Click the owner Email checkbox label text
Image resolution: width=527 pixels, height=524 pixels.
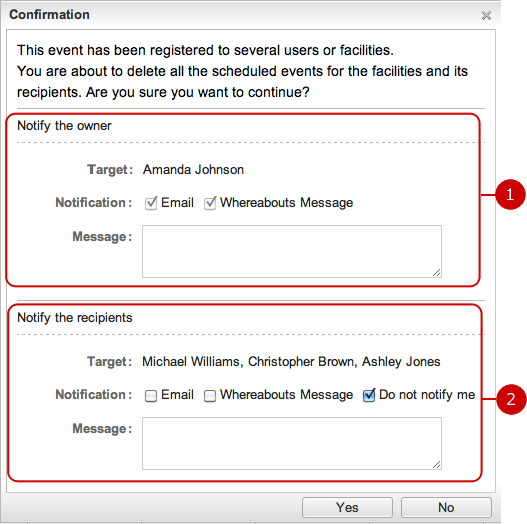pyautogui.click(x=177, y=203)
